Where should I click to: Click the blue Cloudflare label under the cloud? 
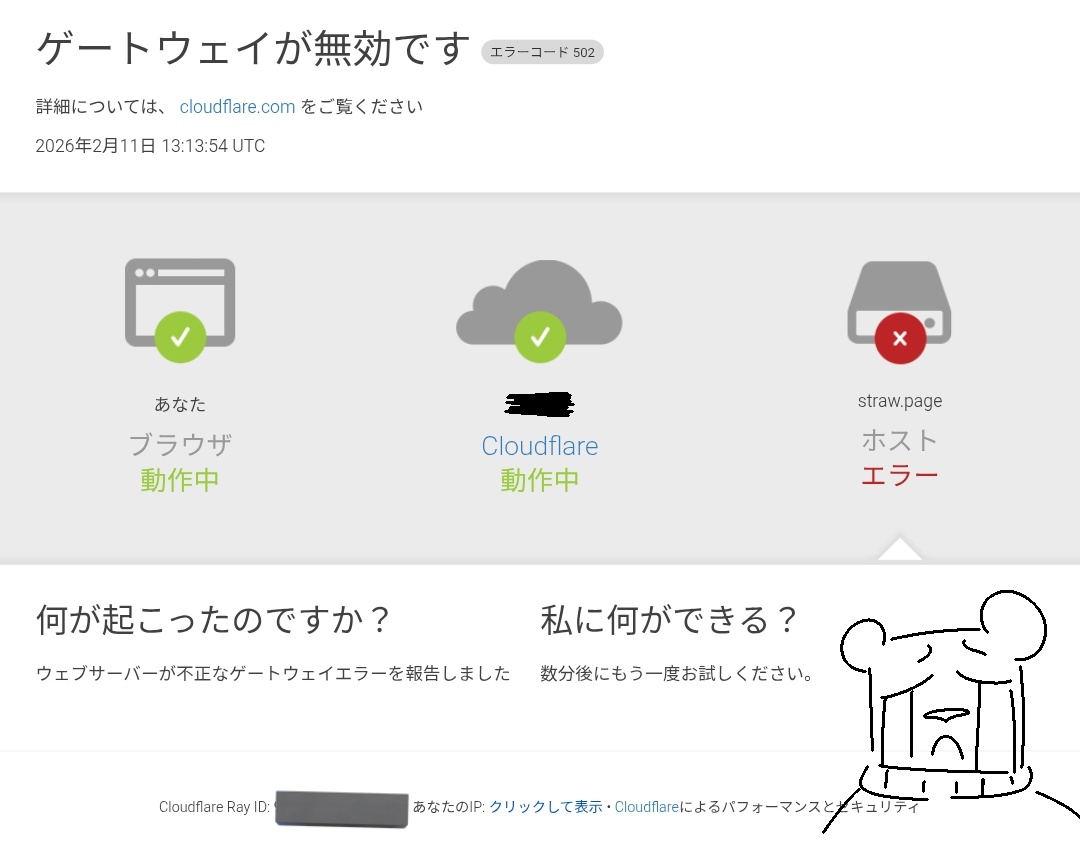click(x=539, y=446)
